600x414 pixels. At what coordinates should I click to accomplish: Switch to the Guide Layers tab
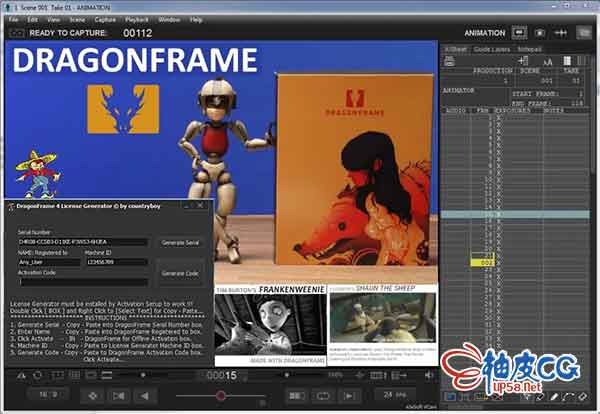point(492,49)
